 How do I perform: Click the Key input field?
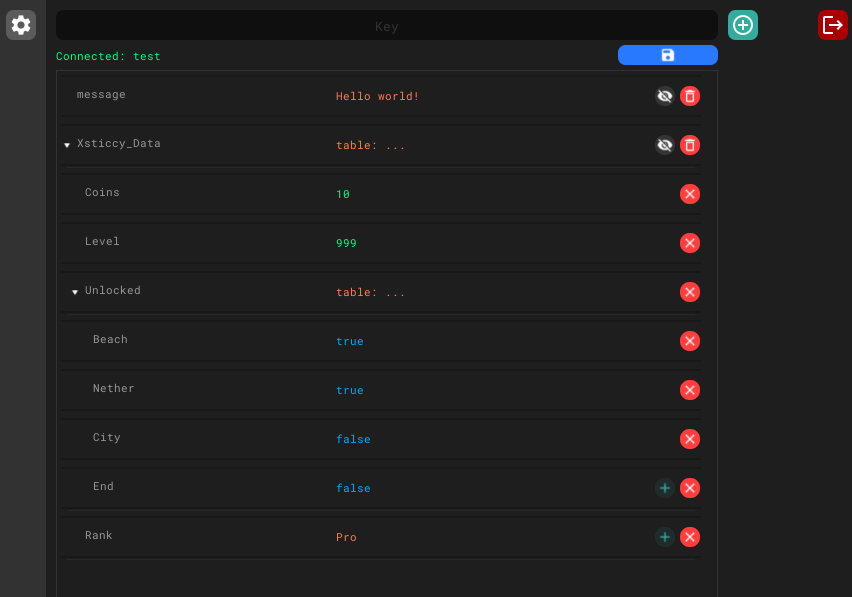pyautogui.click(x=386, y=26)
